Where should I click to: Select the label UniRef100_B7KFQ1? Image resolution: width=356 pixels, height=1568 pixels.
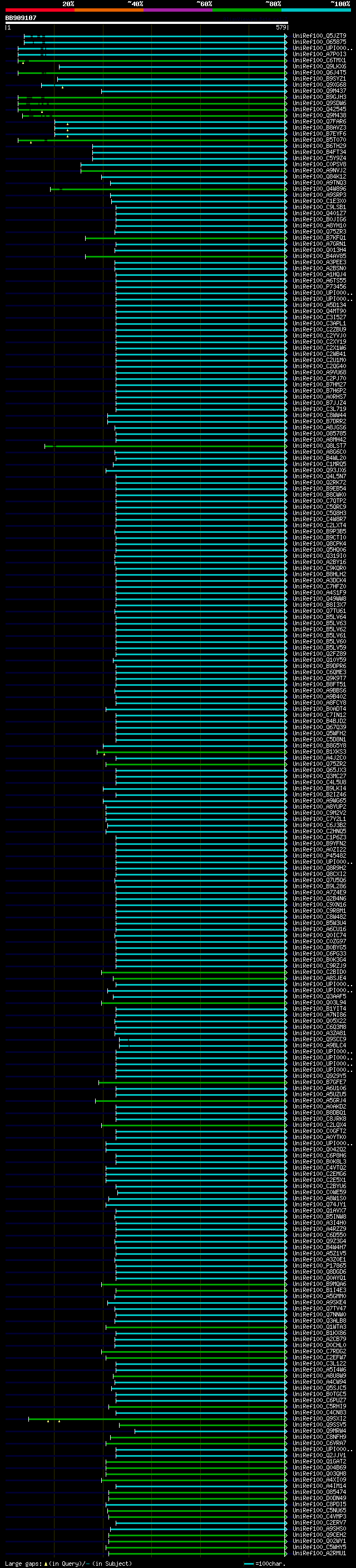pos(319,238)
